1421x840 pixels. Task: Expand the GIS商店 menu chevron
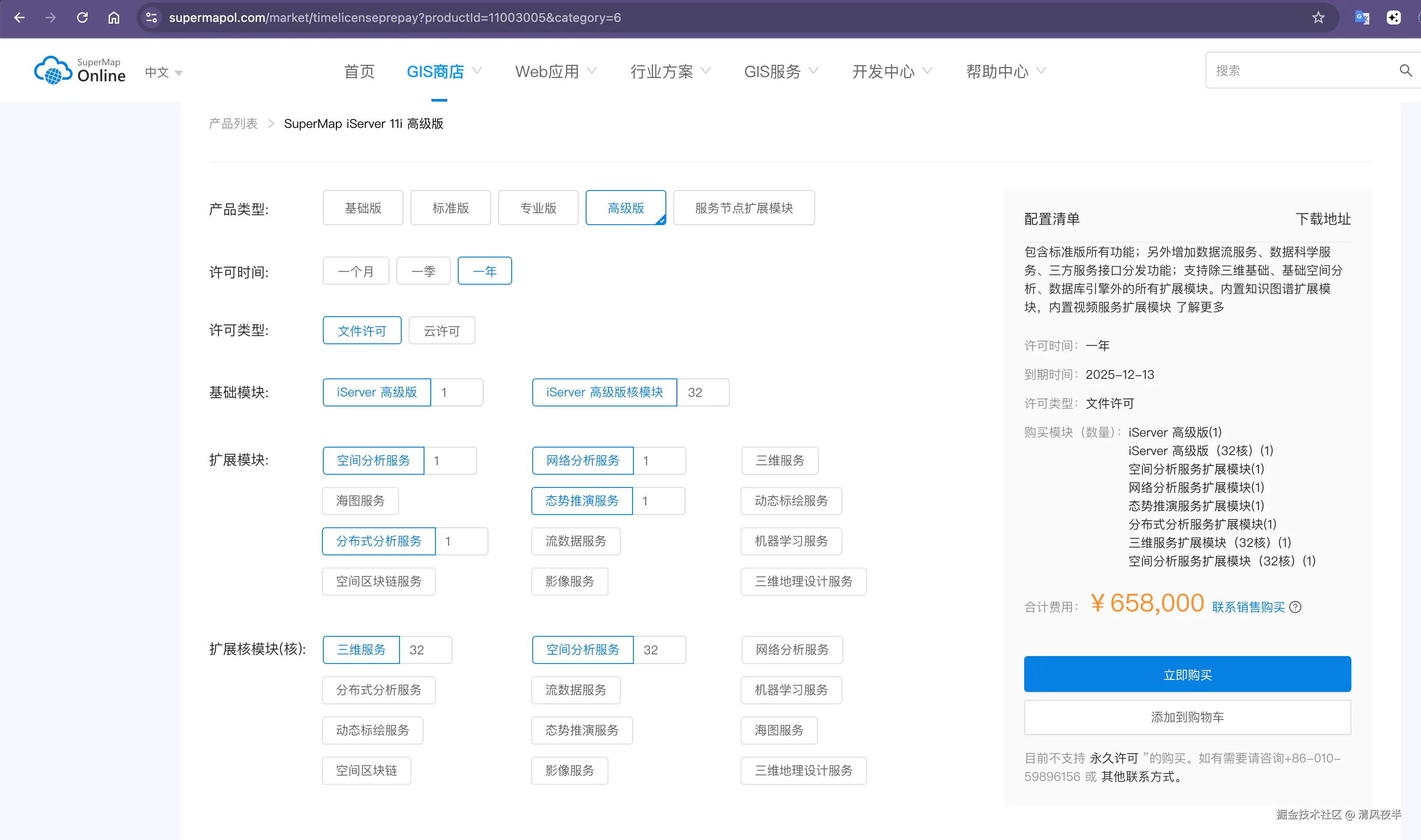pos(477,71)
